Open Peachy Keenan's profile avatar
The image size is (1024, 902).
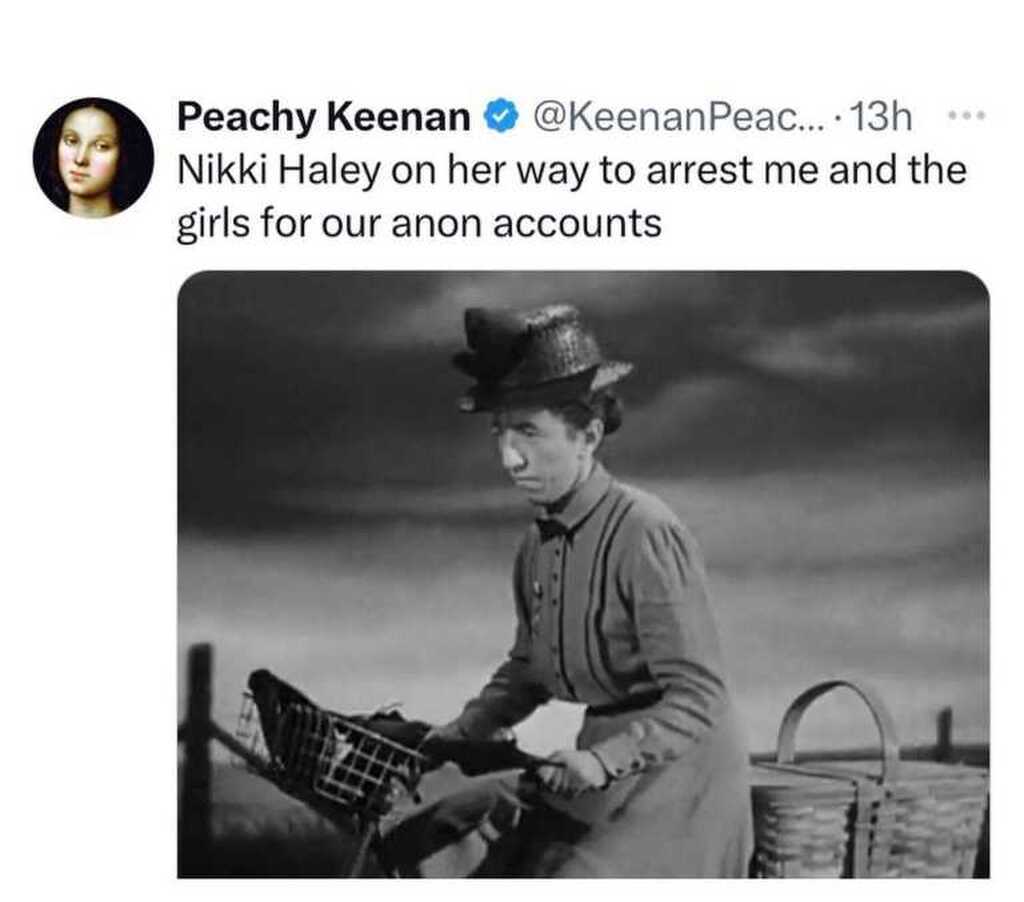point(93,157)
